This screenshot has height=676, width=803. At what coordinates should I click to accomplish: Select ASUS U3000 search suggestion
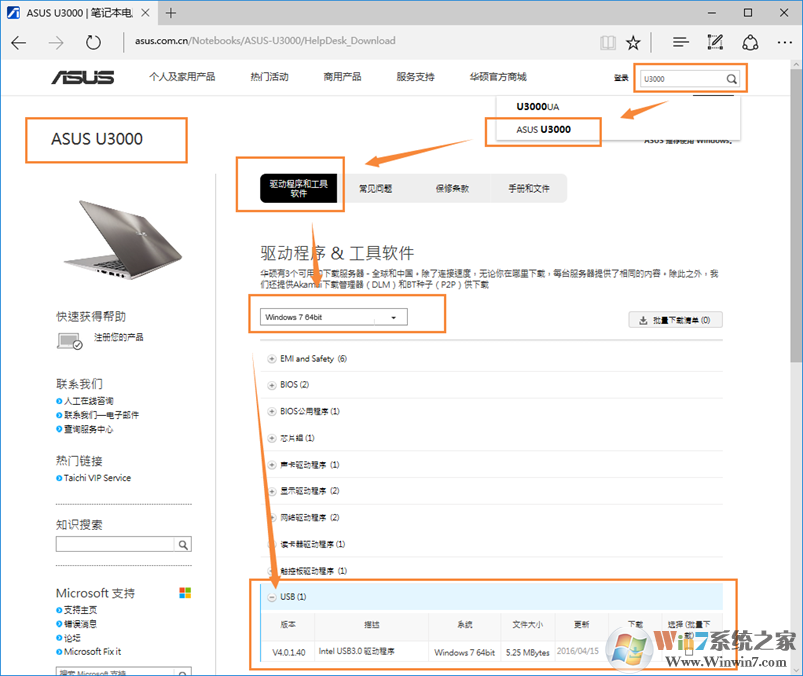543,130
